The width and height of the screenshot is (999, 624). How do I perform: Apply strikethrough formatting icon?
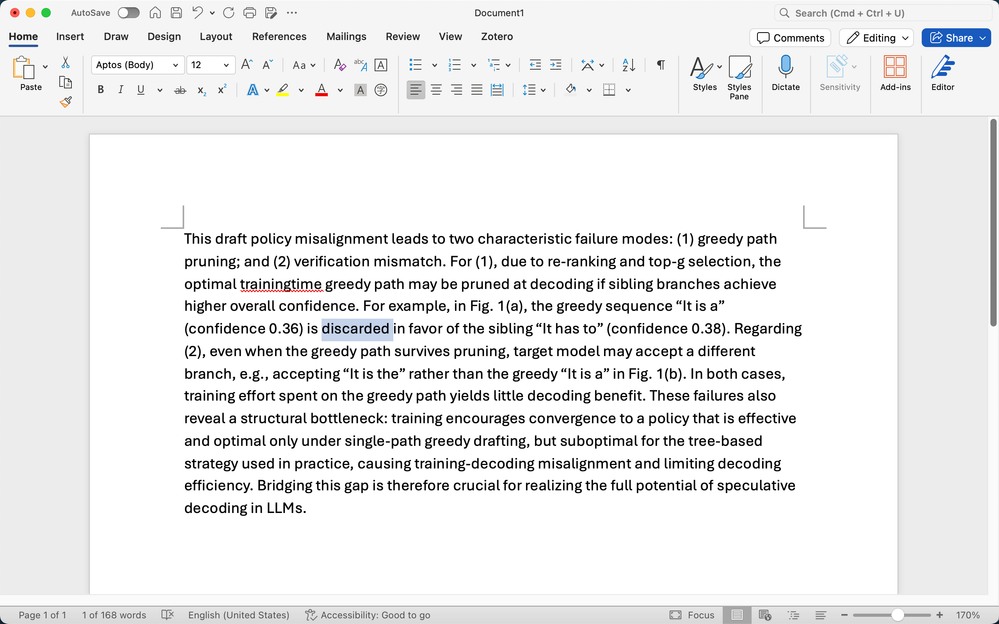tap(180, 90)
